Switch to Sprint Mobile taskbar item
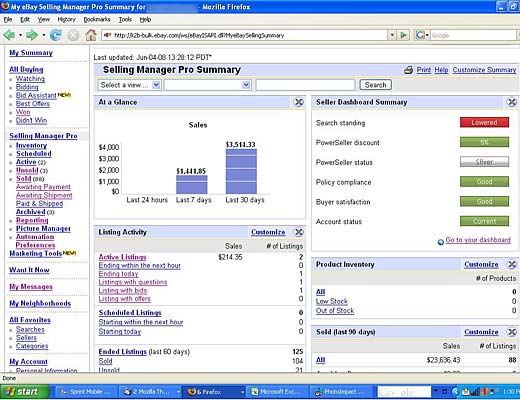The width and height of the screenshot is (520, 400). (x=86, y=392)
